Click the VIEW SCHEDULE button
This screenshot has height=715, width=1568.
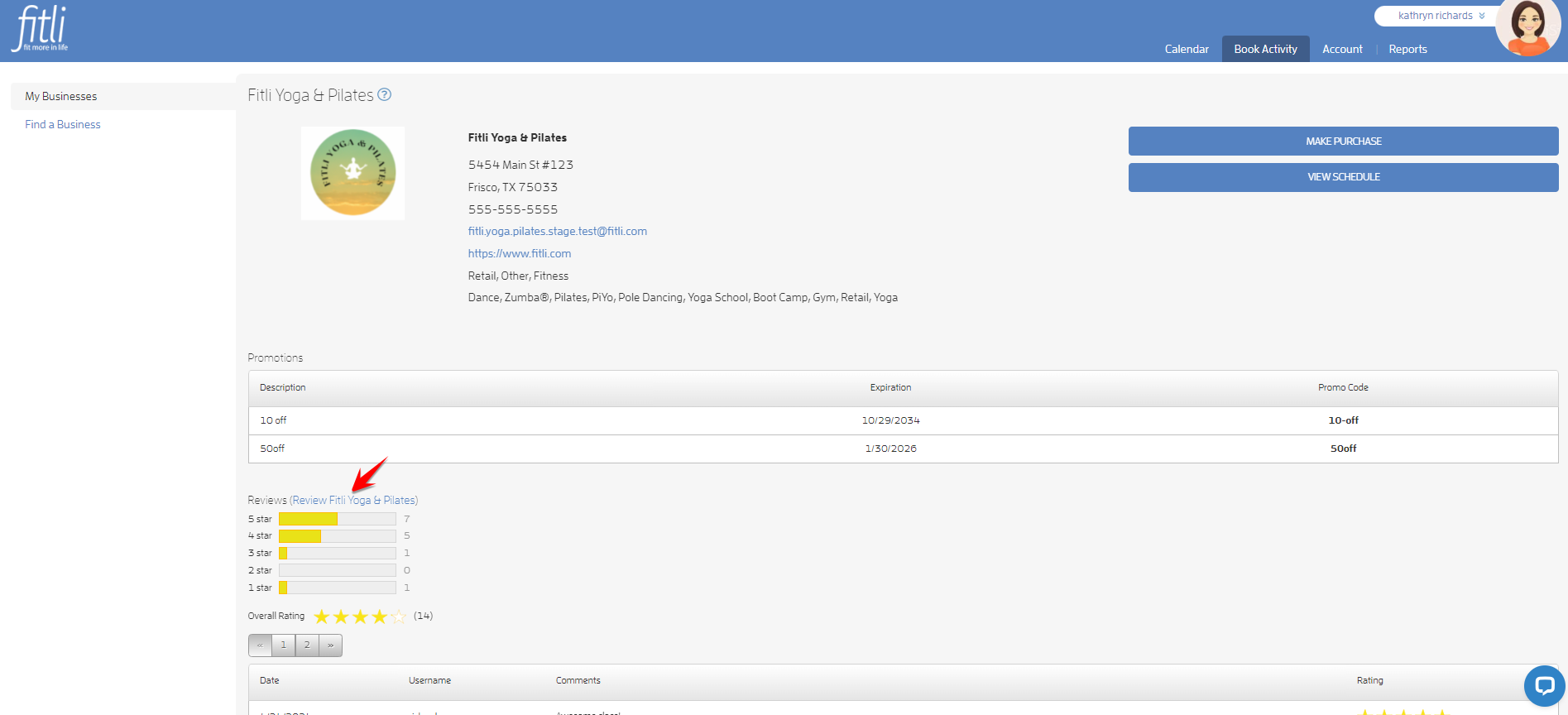click(1343, 177)
